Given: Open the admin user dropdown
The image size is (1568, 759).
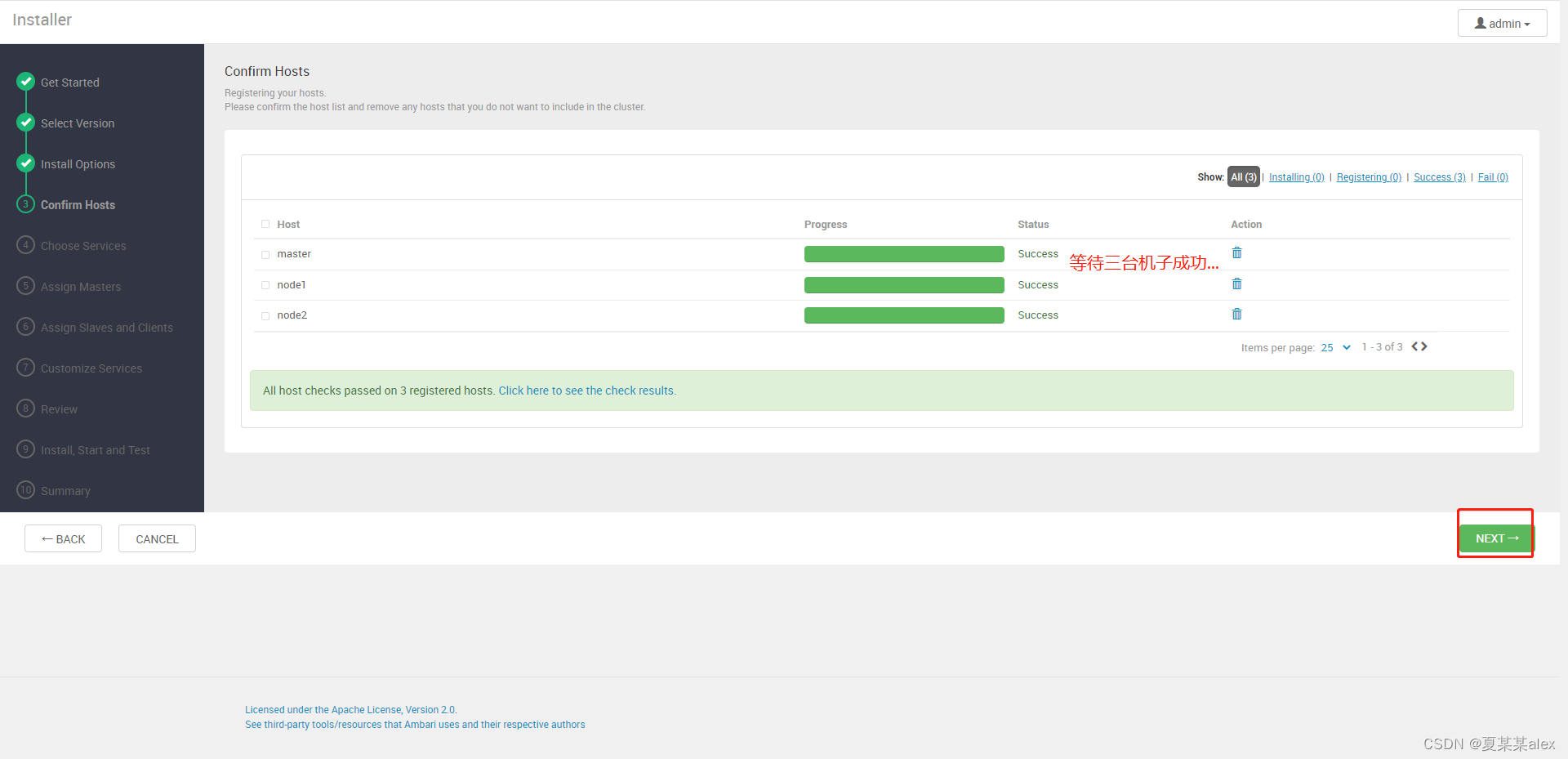Looking at the screenshot, I should pos(1502,24).
